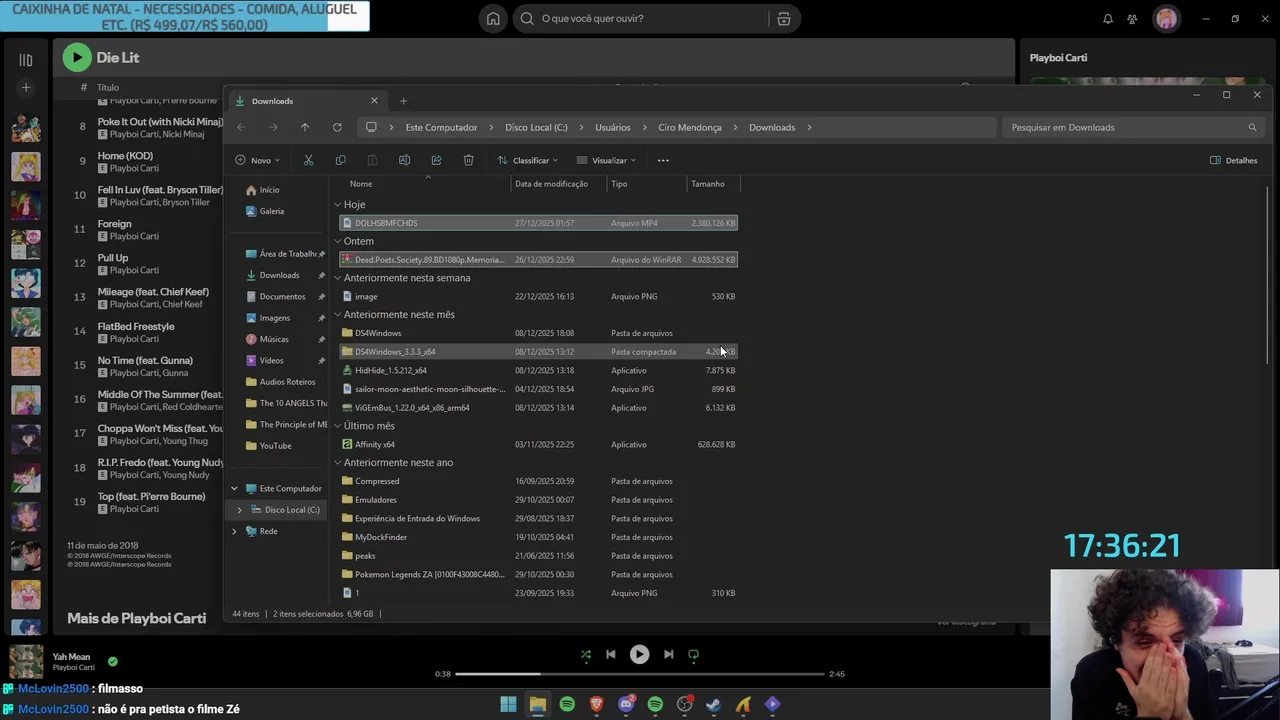The height and width of the screenshot is (720, 1280).
Task: Sort by the Nome column header
Action: click(x=361, y=184)
